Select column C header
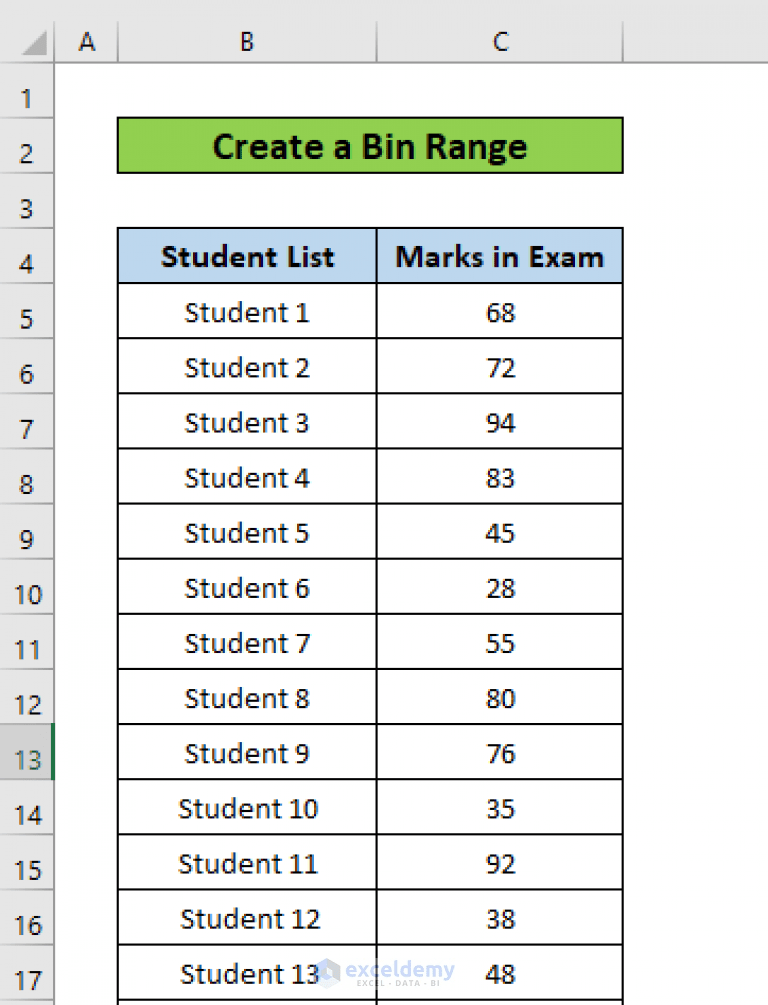 [500, 42]
